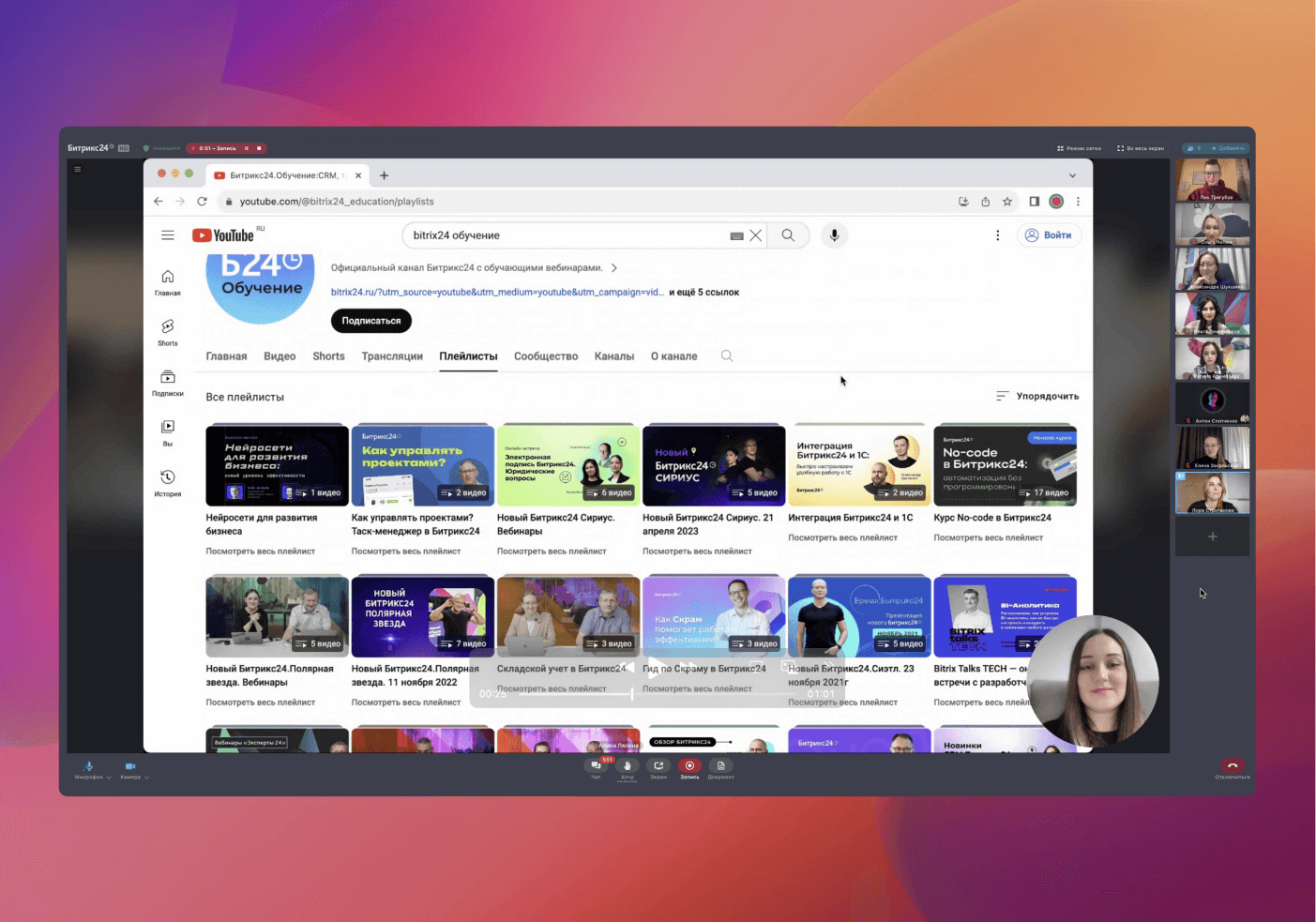Expand the browser tab list chevron
This screenshot has height=922, width=1316.
pos(1073,175)
